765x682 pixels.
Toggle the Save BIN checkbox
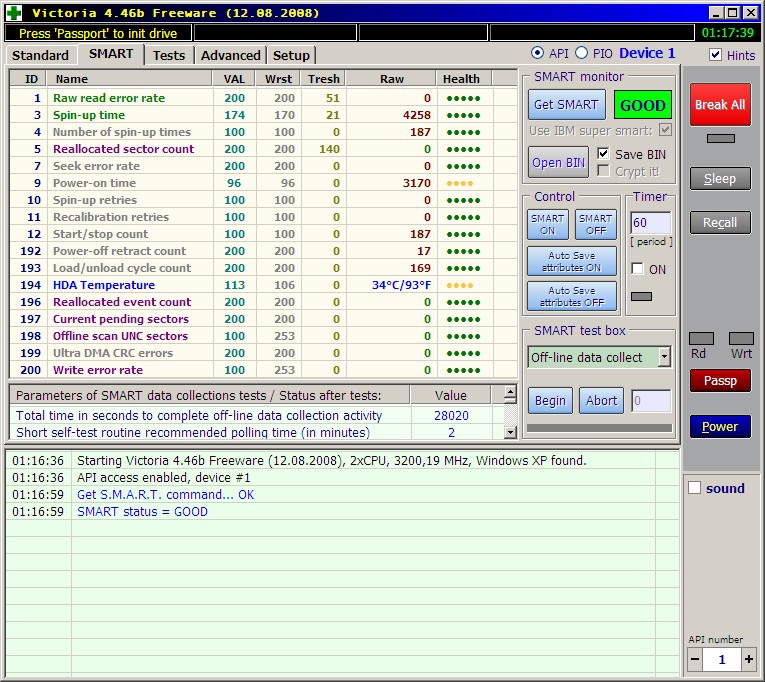pyautogui.click(x=603, y=154)
